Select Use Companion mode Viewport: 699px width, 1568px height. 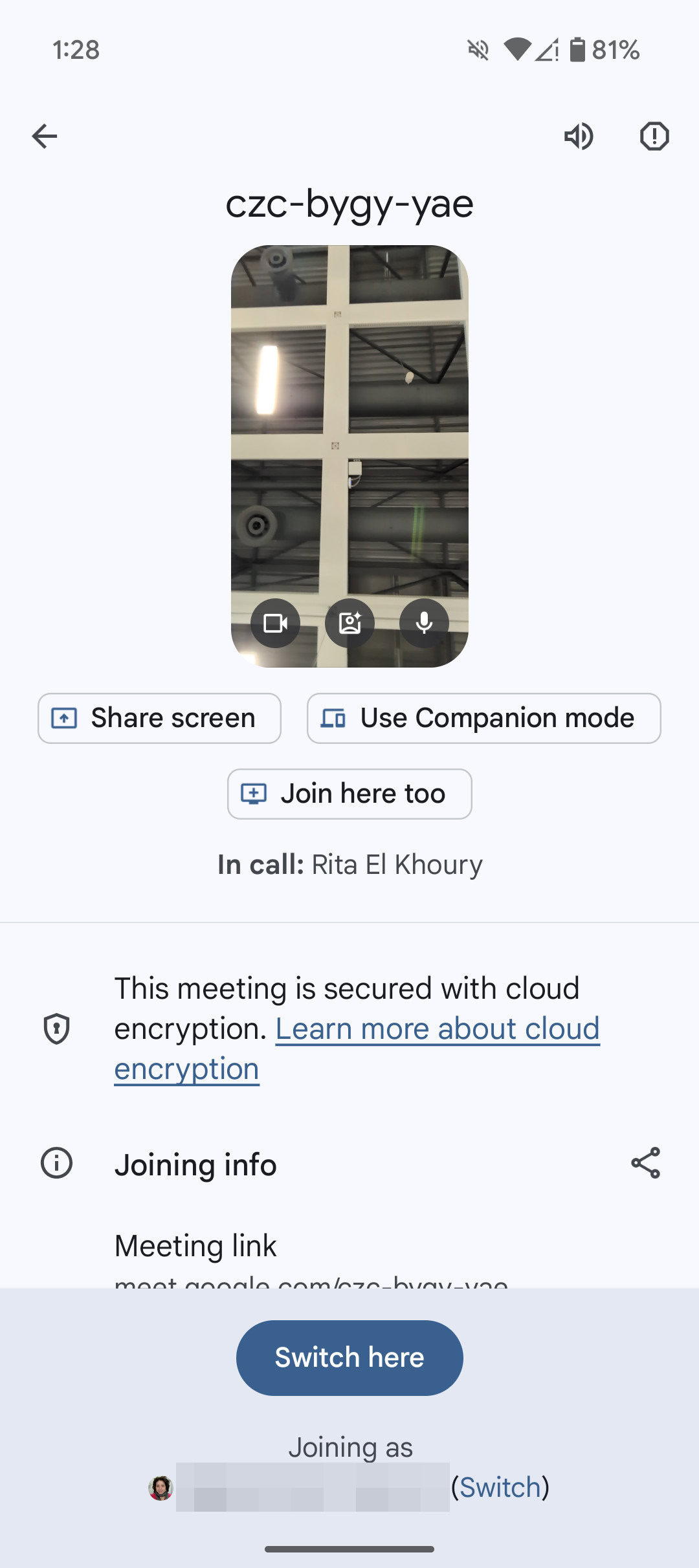pyautogui.click(x=483, y=718)
